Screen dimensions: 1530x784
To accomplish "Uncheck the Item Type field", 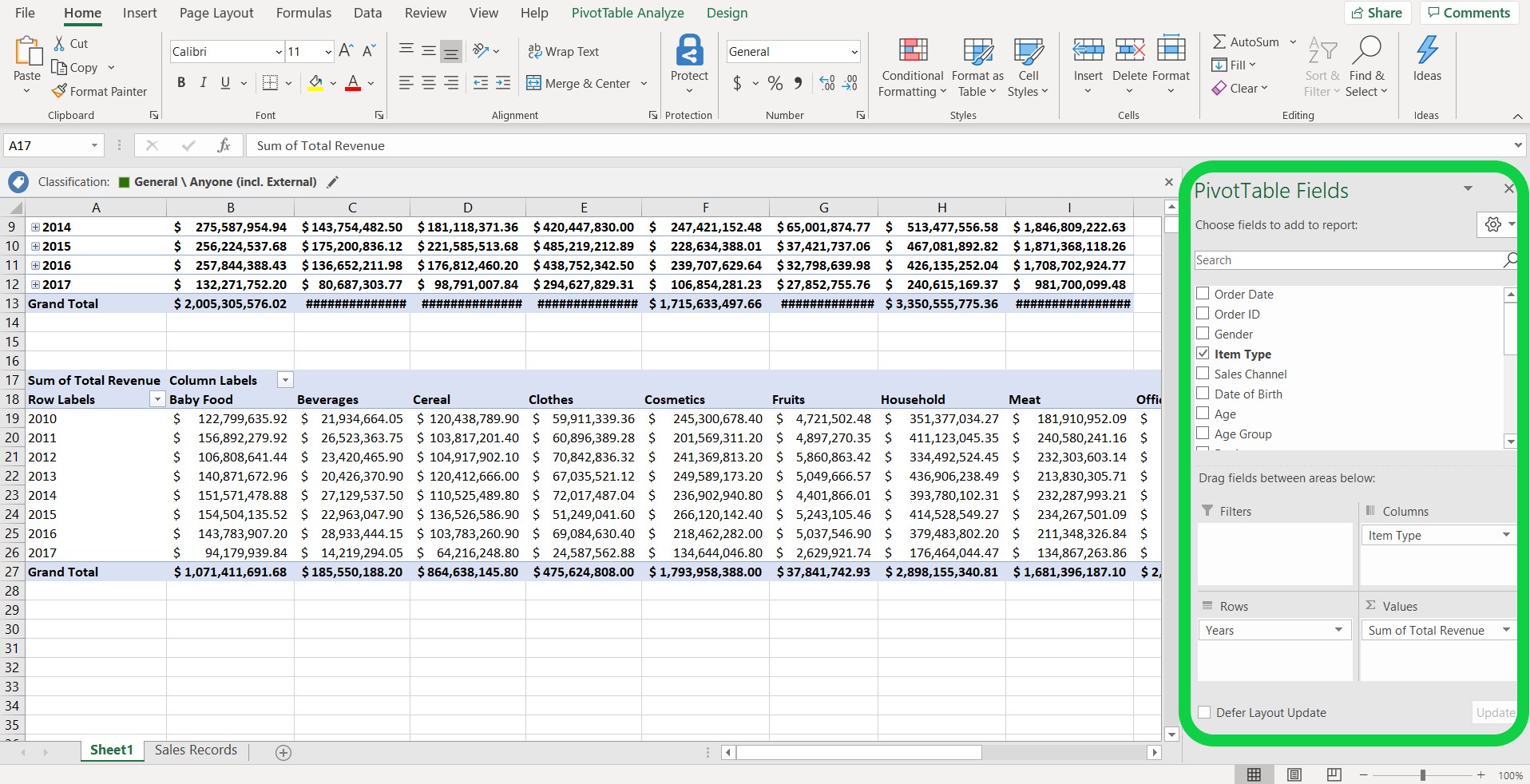I will 1202,353.
